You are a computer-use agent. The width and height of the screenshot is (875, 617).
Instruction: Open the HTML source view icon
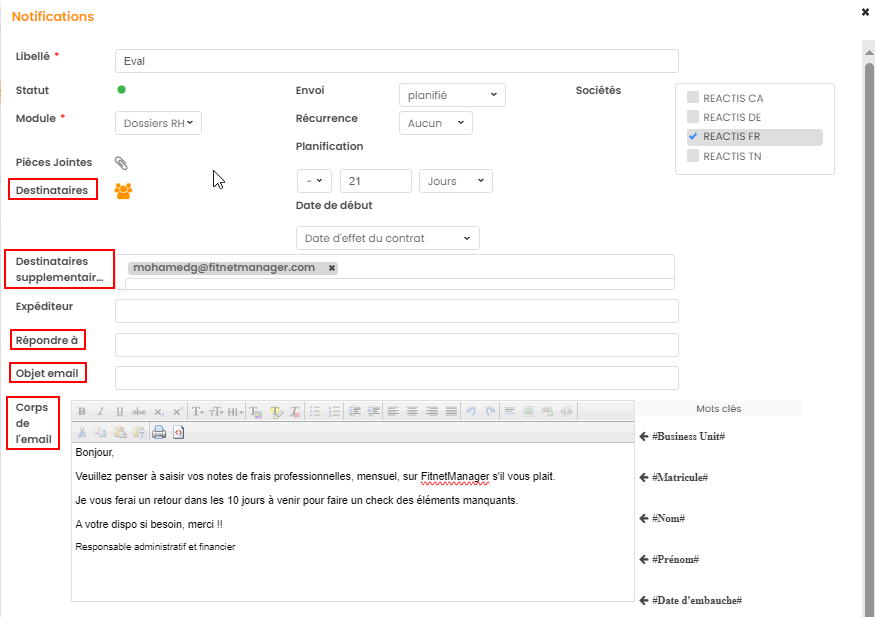(178, 433)
